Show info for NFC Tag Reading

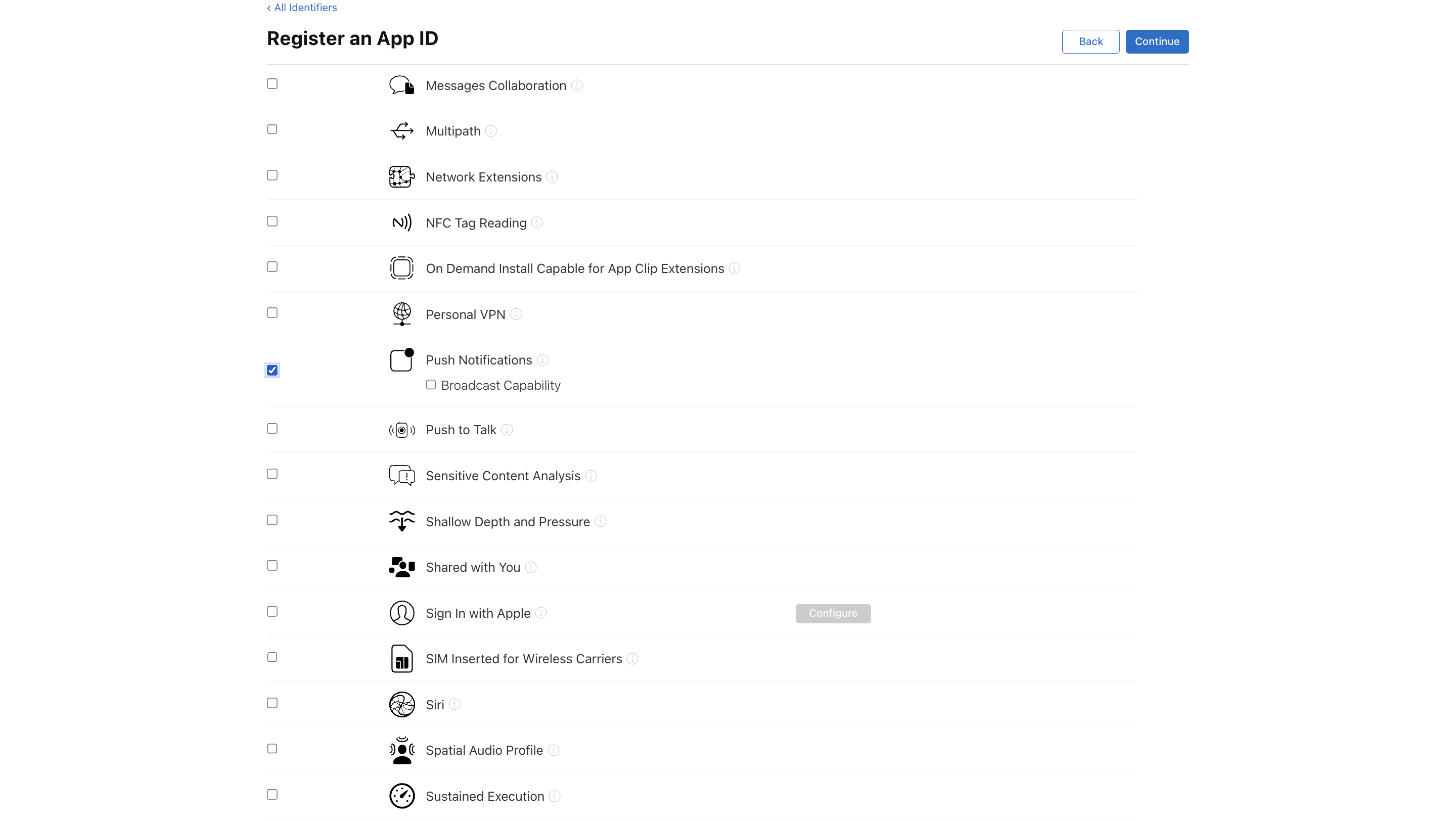pyautogui.click(x=537, y=222)
